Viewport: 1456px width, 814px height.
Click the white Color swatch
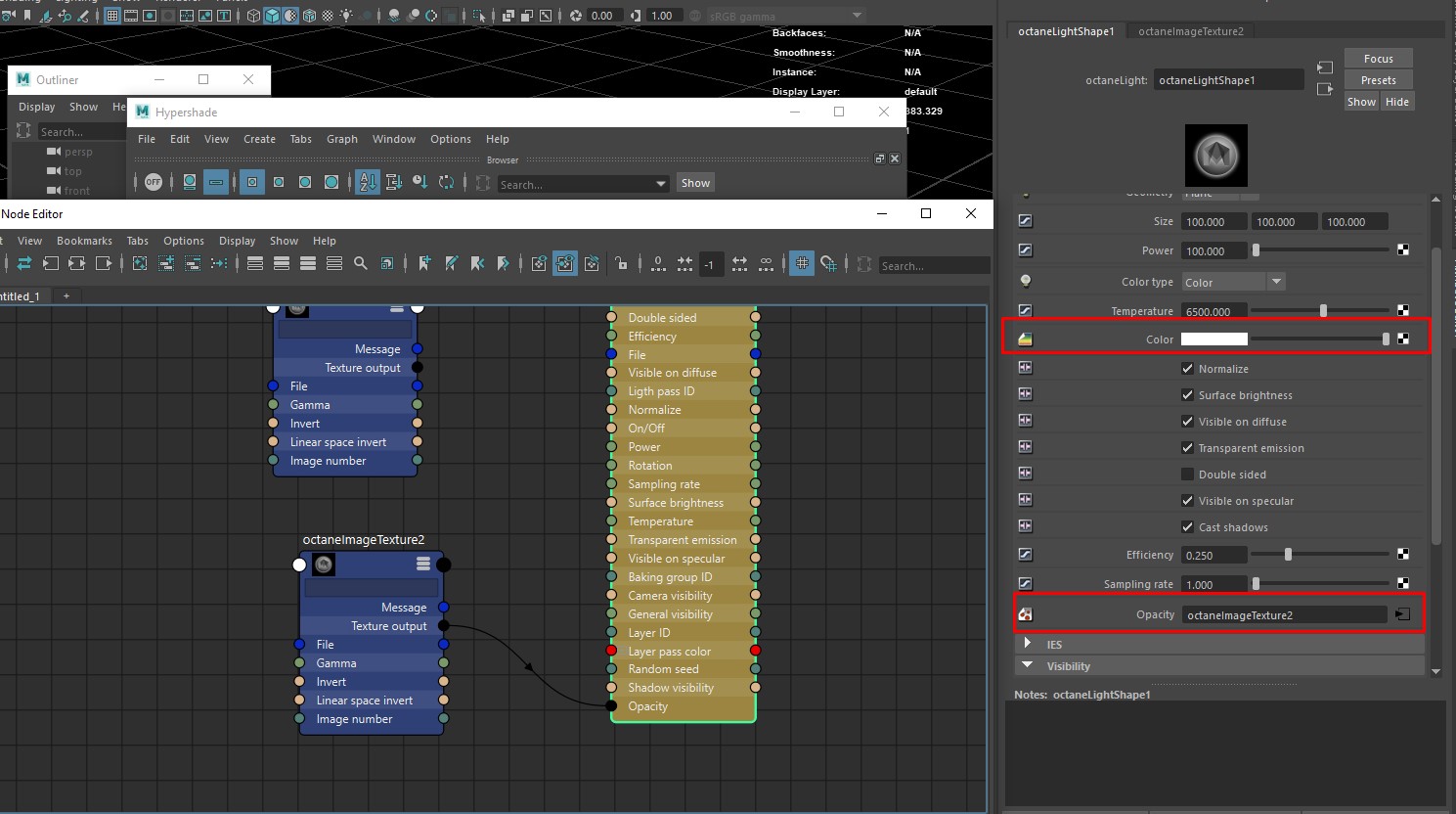point(1214,339)
